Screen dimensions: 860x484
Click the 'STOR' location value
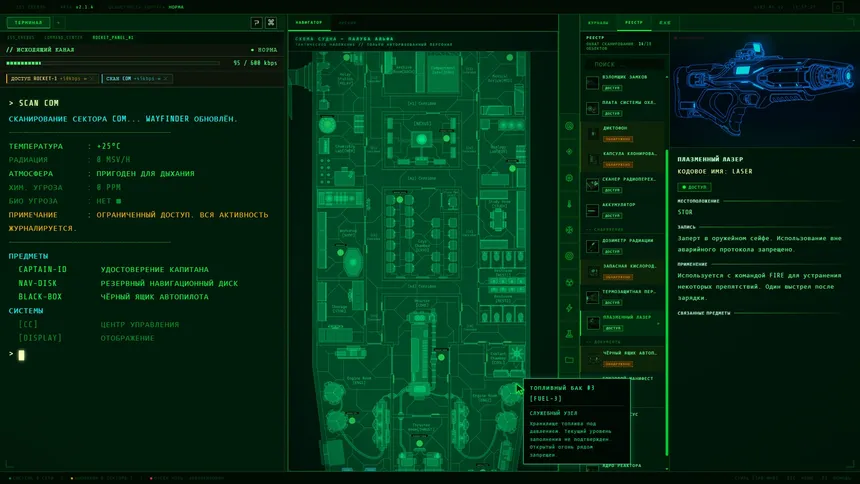tap(685, 212)
